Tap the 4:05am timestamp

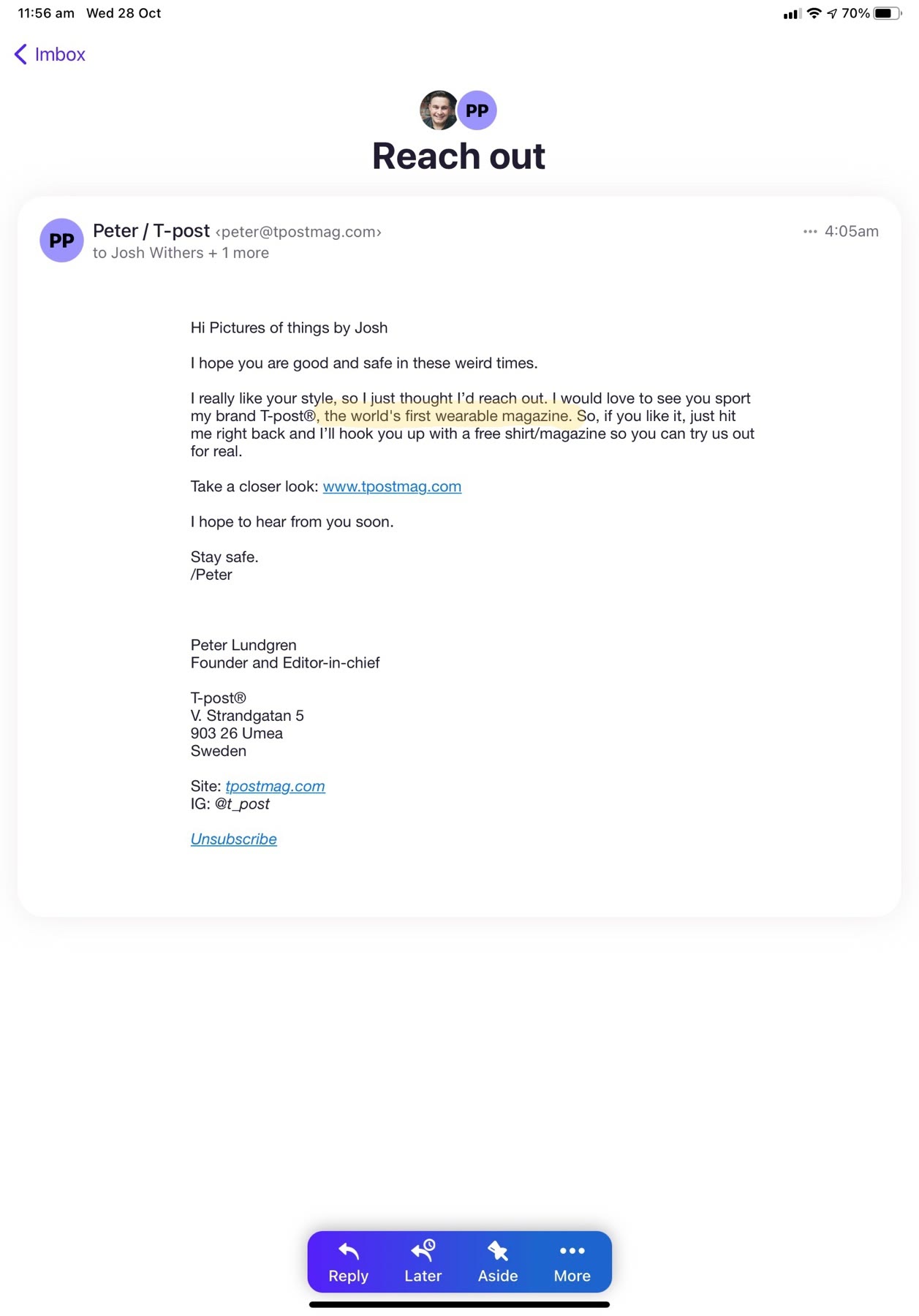[851, 232]
